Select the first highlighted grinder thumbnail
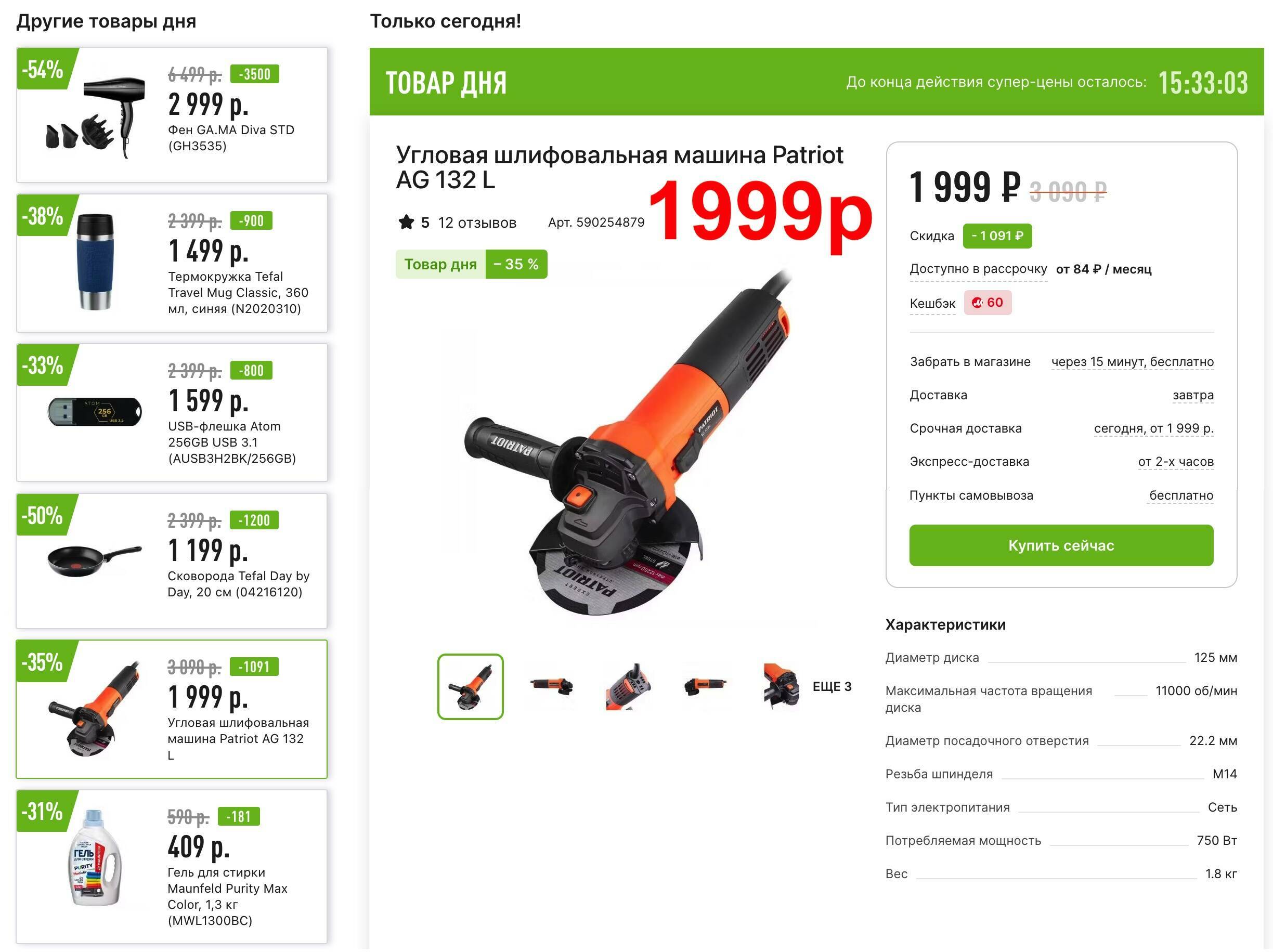Screen dimensions: 1273x952 point(470,686)
